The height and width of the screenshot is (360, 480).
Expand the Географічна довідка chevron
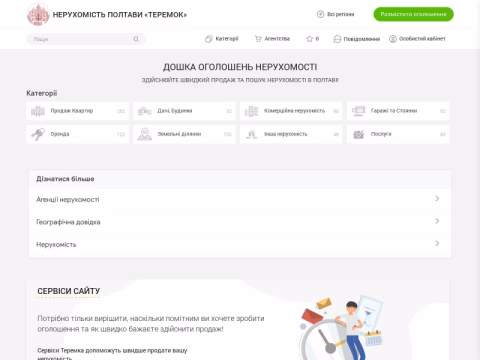click(437, 221)
